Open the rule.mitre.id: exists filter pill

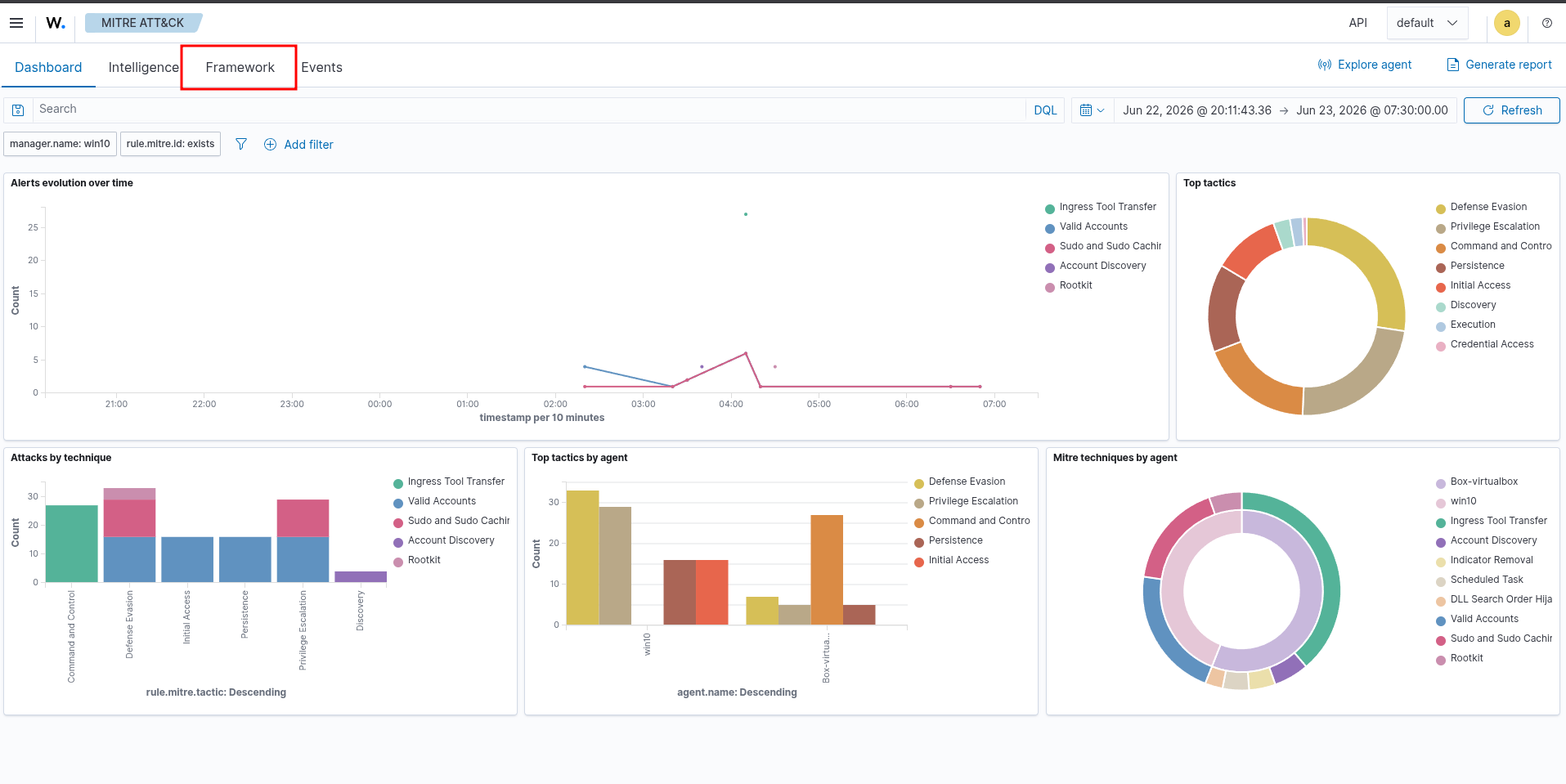click(170, 144)
